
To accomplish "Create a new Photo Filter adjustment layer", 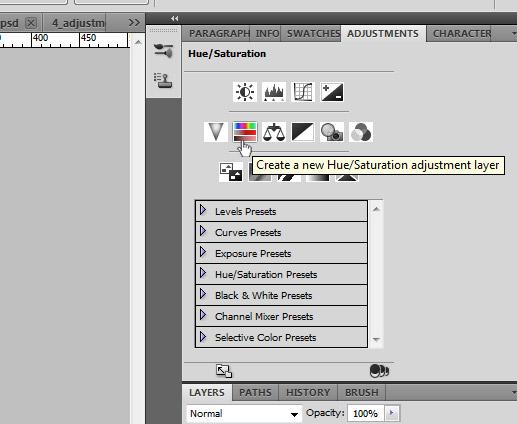I will coord(332,132).
